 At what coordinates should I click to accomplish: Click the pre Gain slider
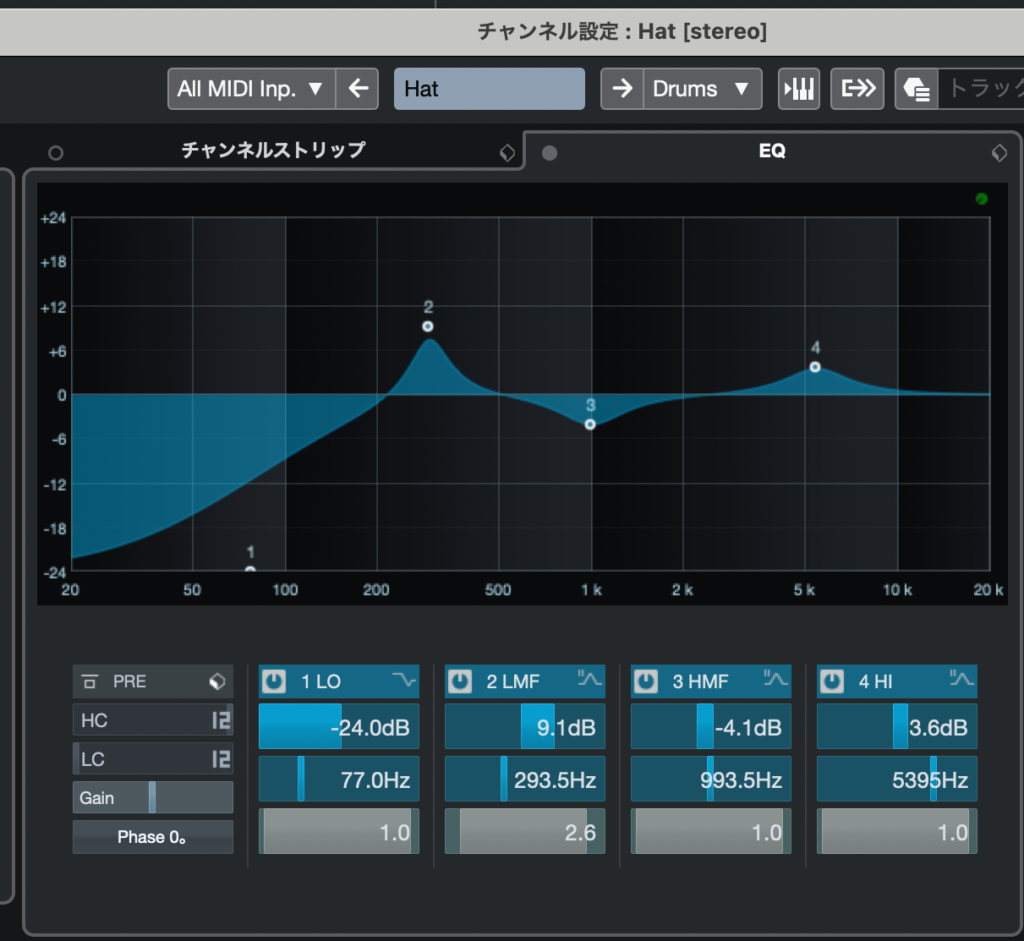(x=152, y=798)
